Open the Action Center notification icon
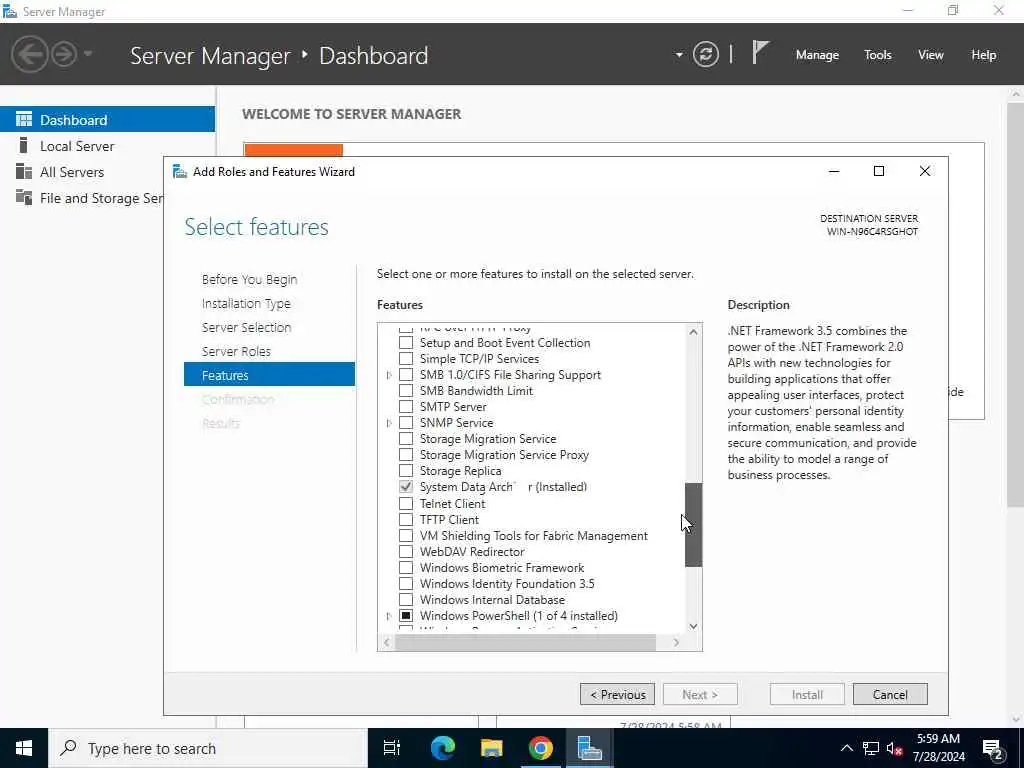The height and width of the screenshot is (768, 1024). (x=993, y=749)
